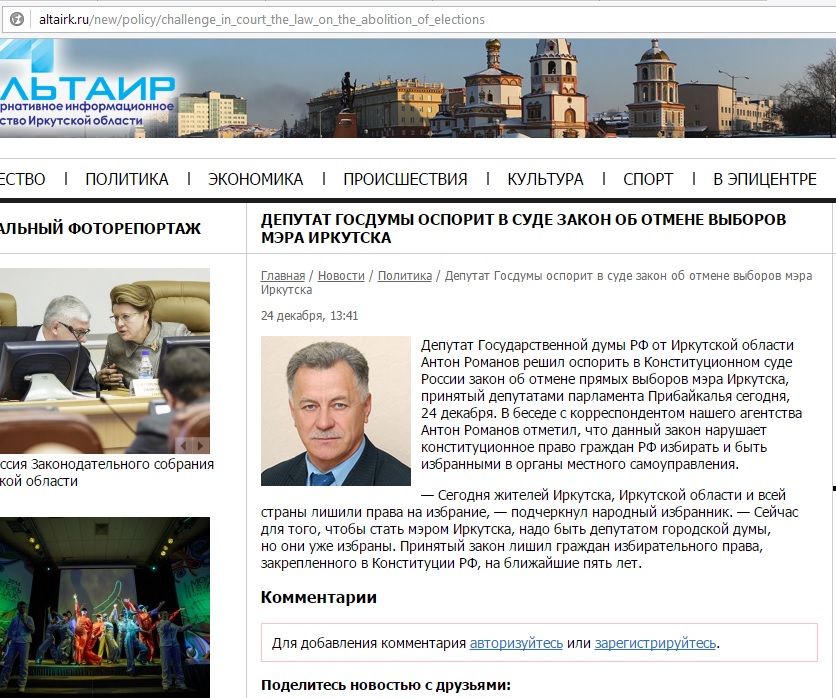Screen dimensions: 836x698
Task: Select the СПОРТ navigation item
Action: coord(647,178)
